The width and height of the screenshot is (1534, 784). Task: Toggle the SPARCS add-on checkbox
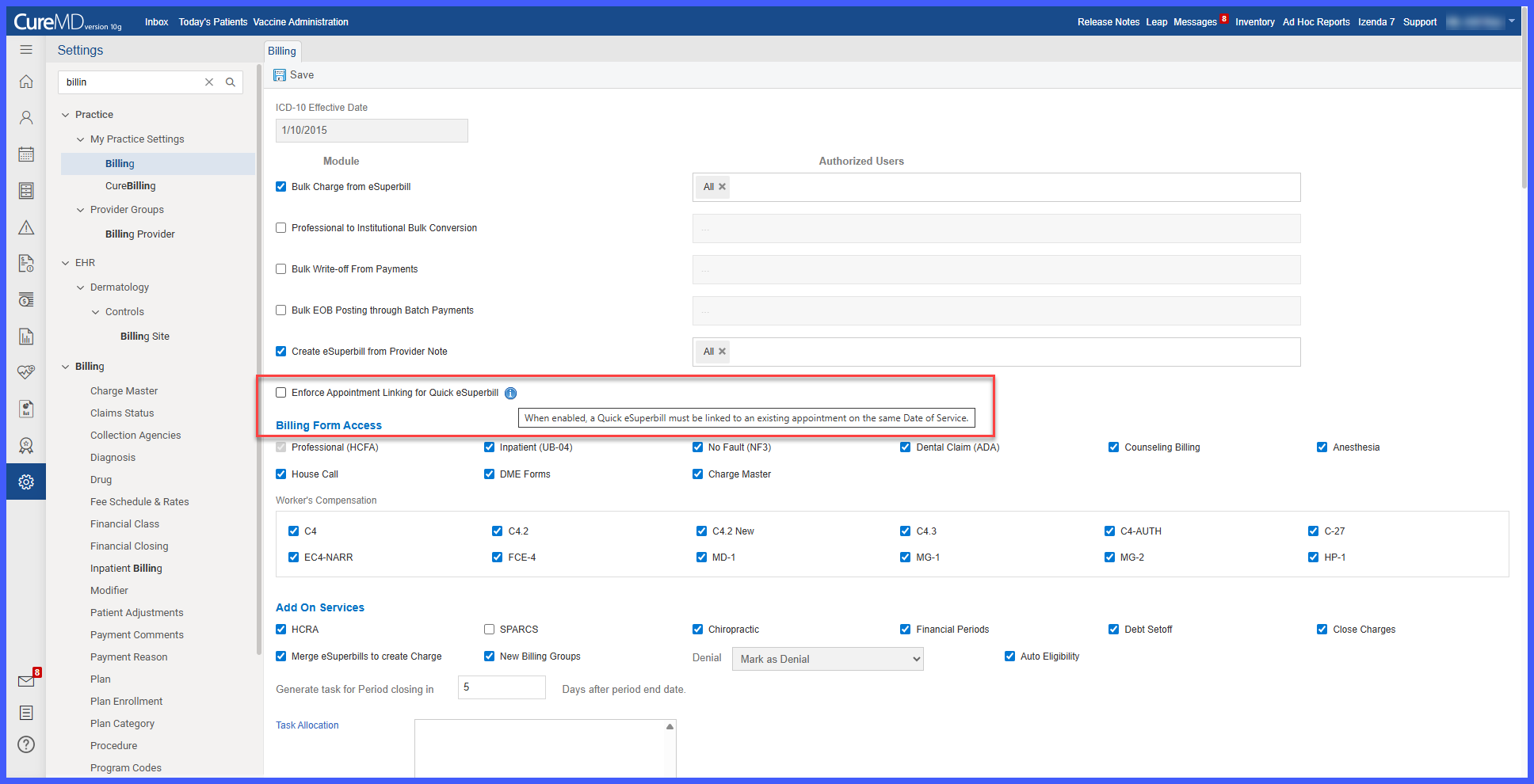[x=490, y=630]
